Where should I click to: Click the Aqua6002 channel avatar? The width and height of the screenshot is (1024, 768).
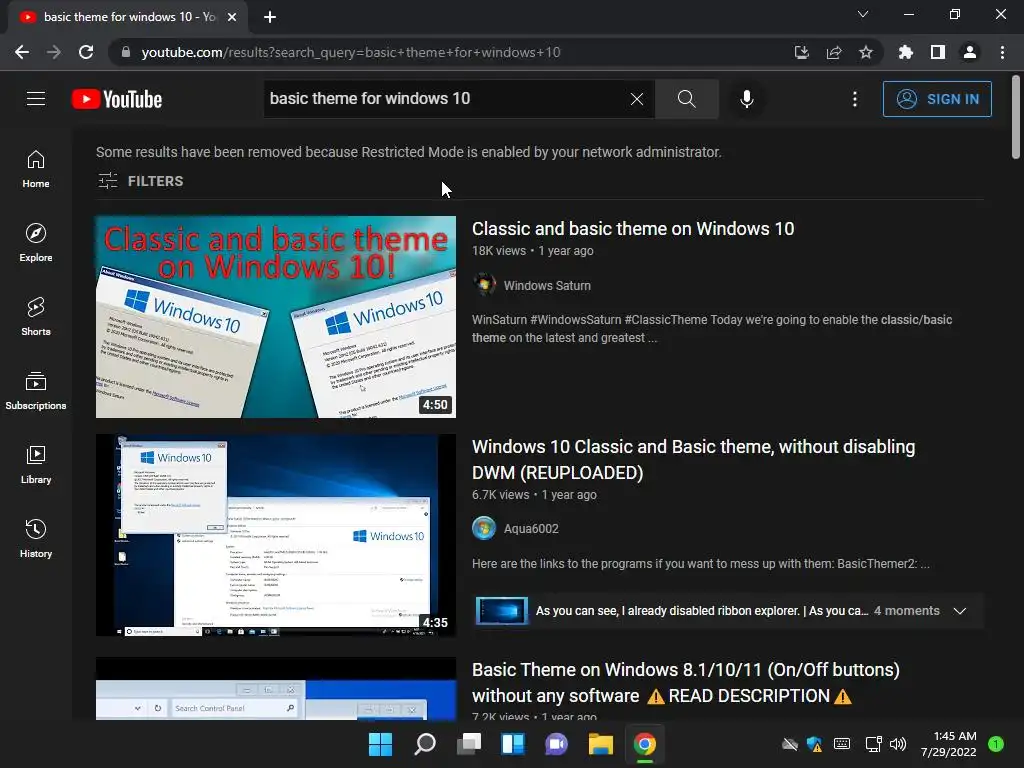[x=484, y=528]
